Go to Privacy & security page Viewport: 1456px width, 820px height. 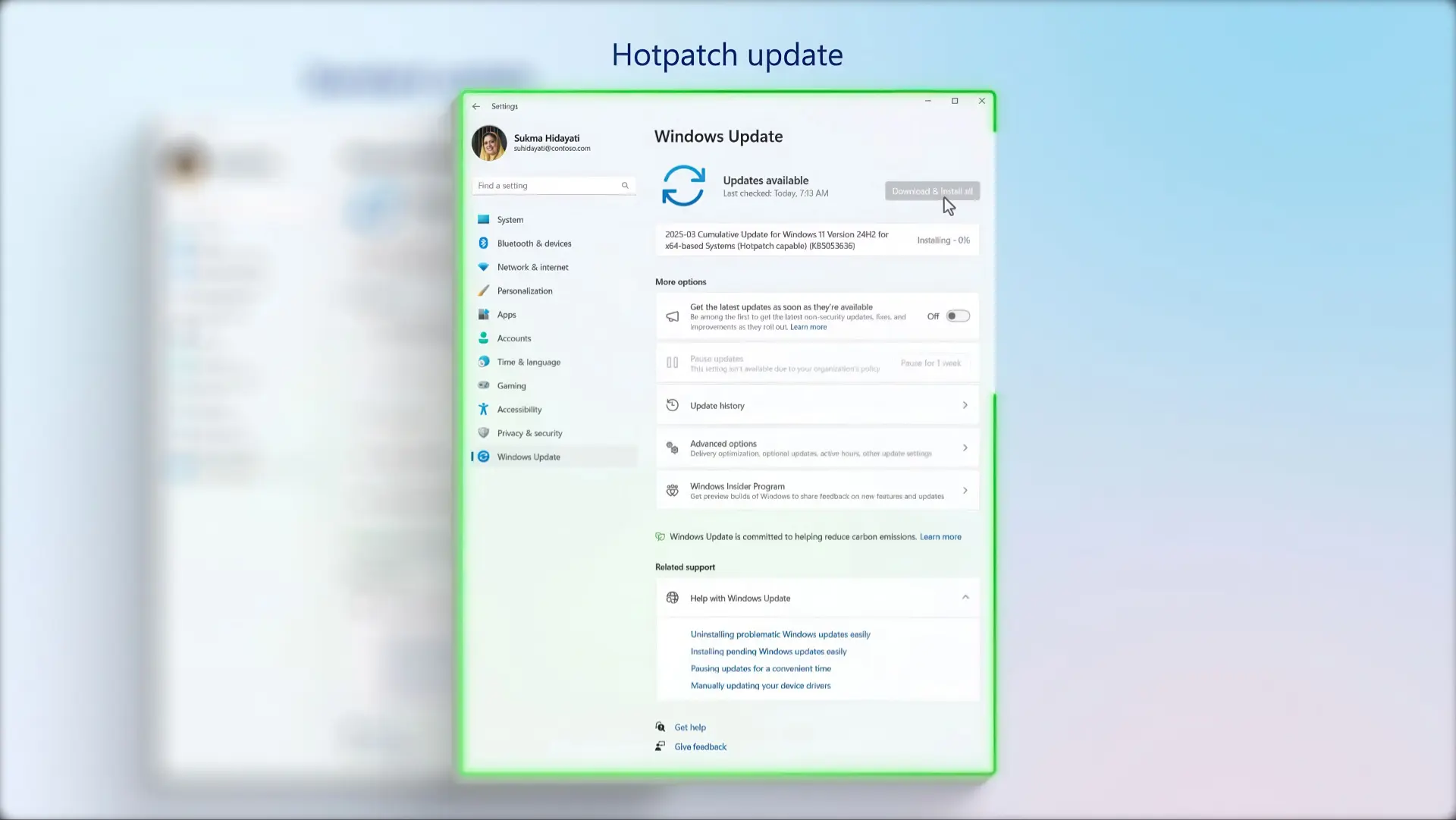[530, 433]
